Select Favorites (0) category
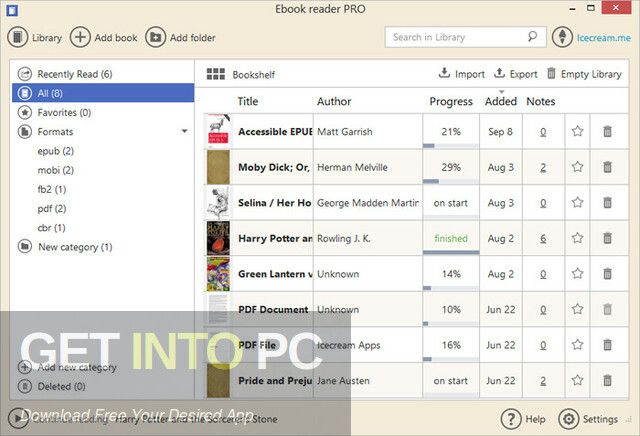 click(x=103, y=112)
